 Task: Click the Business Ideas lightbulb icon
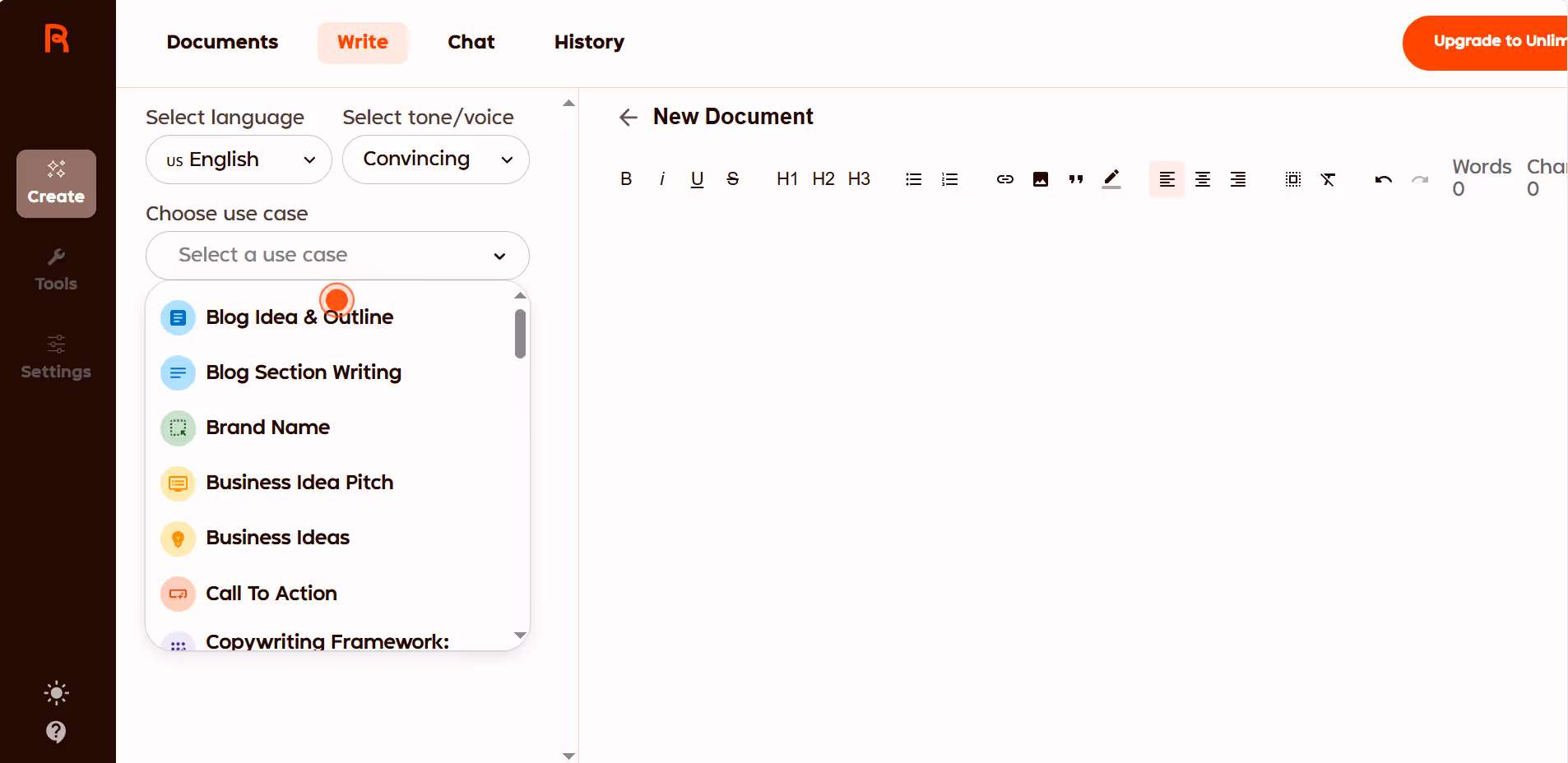[178, 539]
